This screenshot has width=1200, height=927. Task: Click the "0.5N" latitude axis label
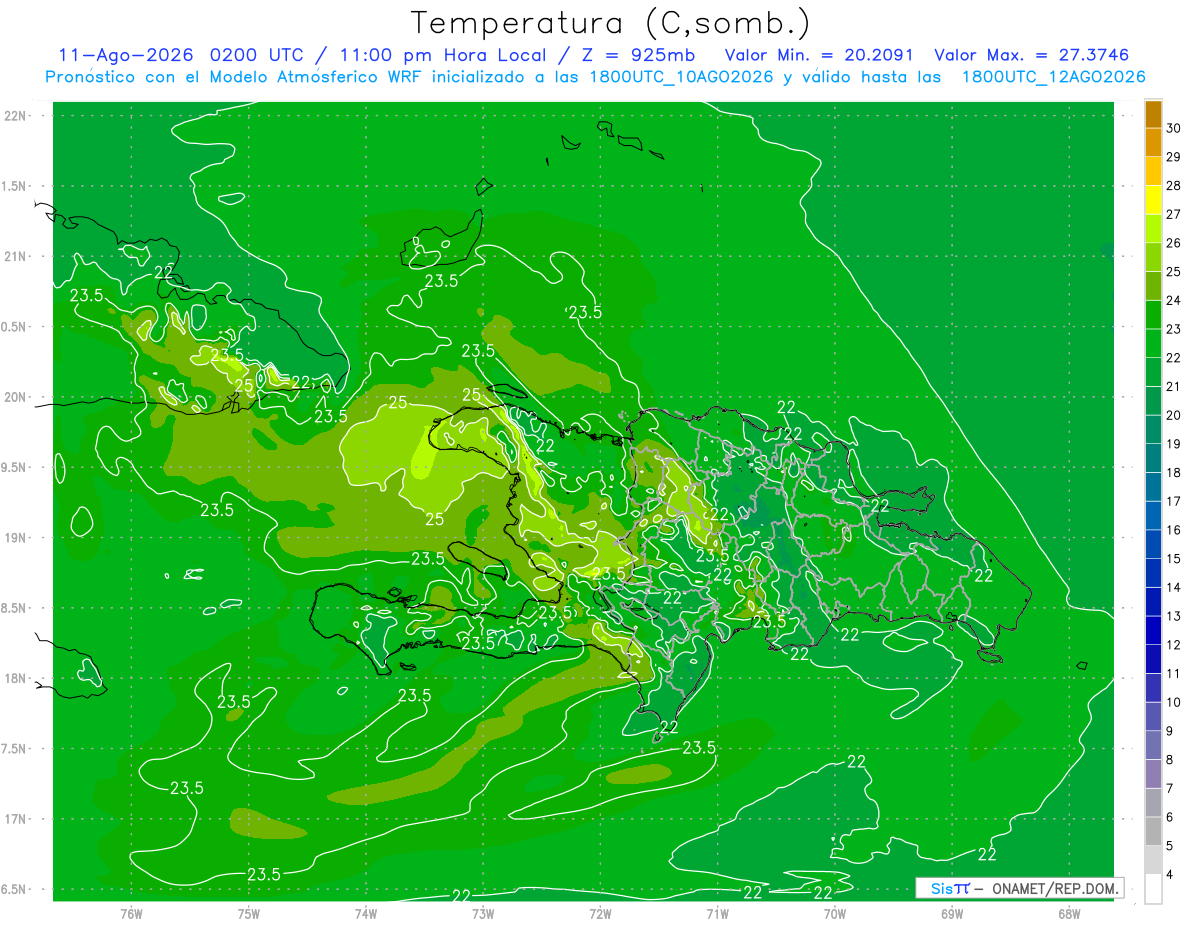15,327
